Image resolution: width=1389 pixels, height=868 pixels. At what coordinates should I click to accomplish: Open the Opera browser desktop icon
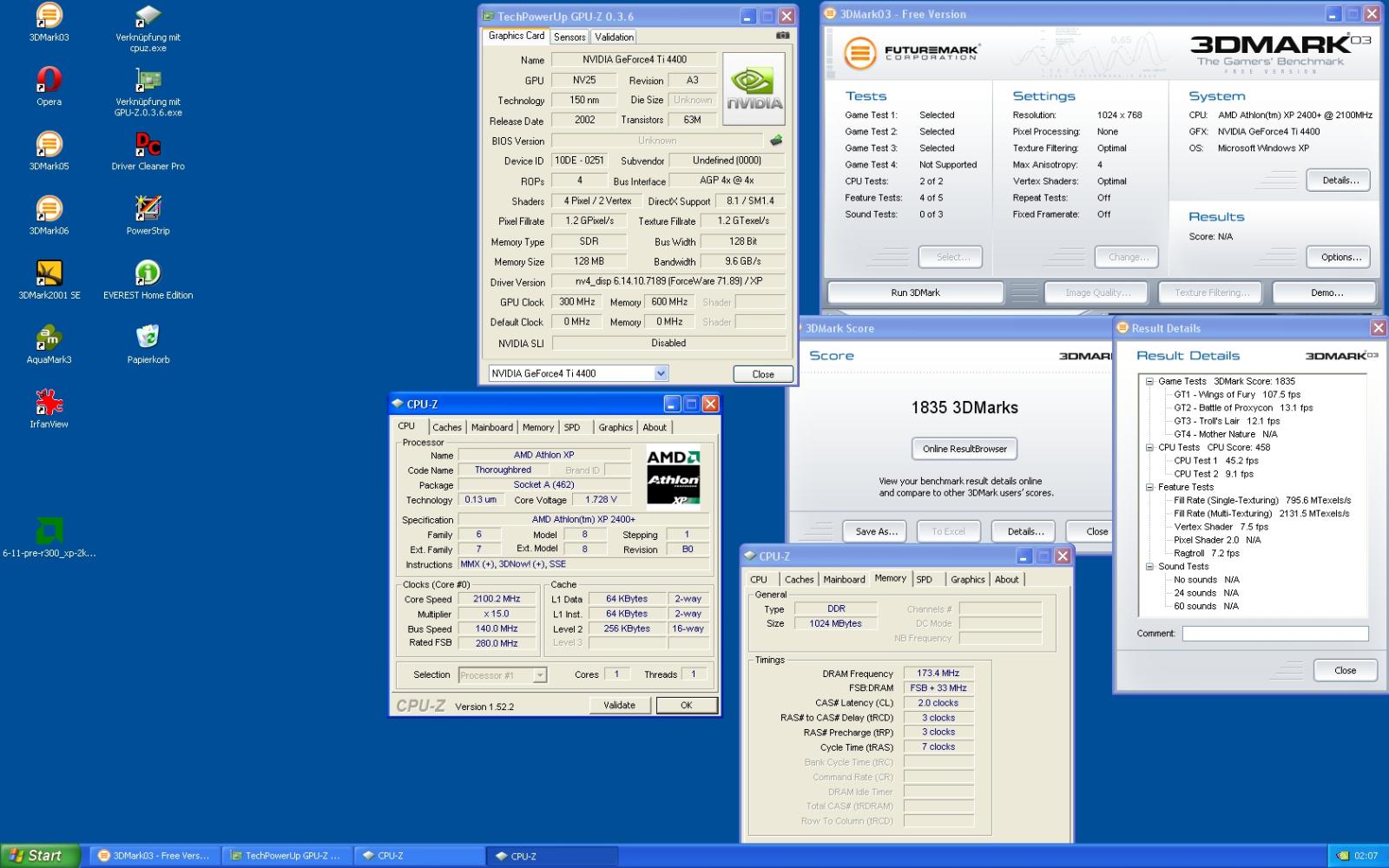(x=49, y=87)
